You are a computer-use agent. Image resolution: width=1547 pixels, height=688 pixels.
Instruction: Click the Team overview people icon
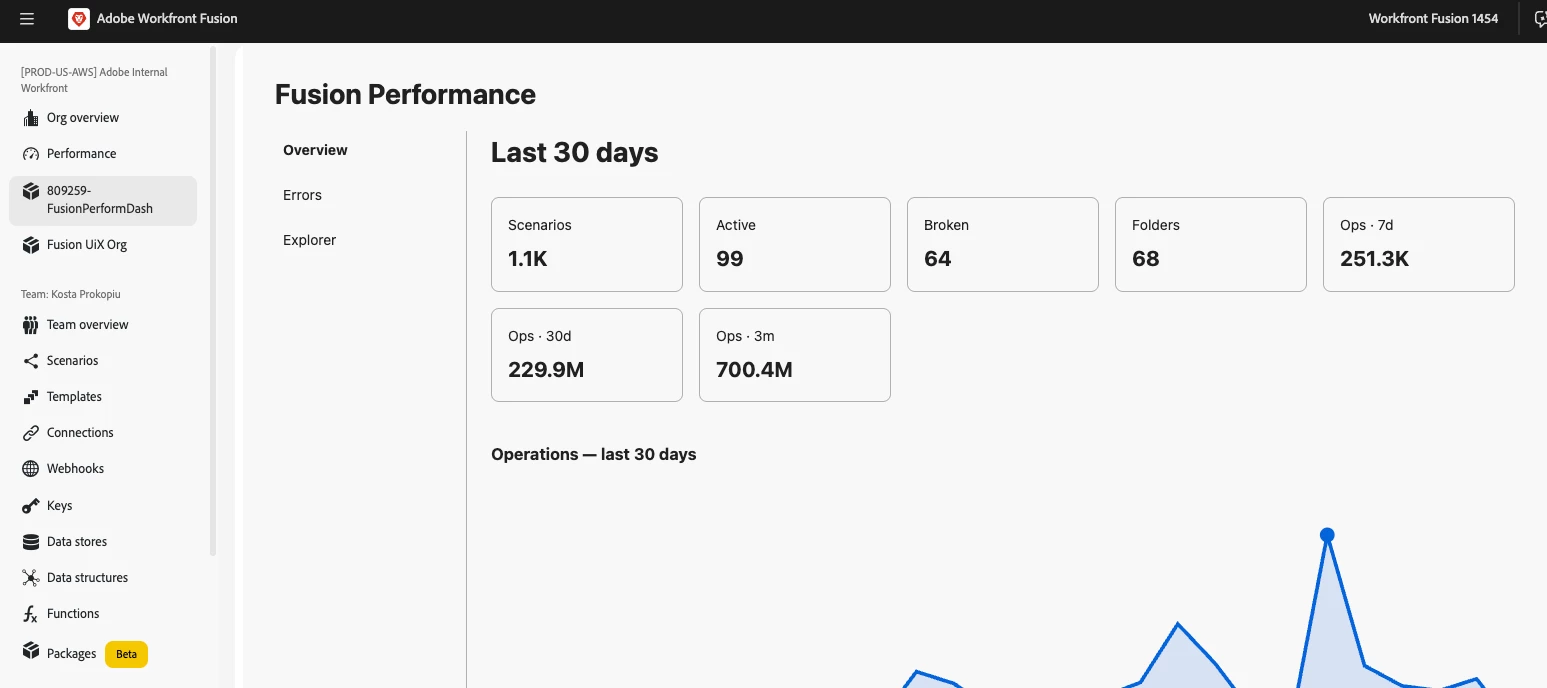[30, 325]
